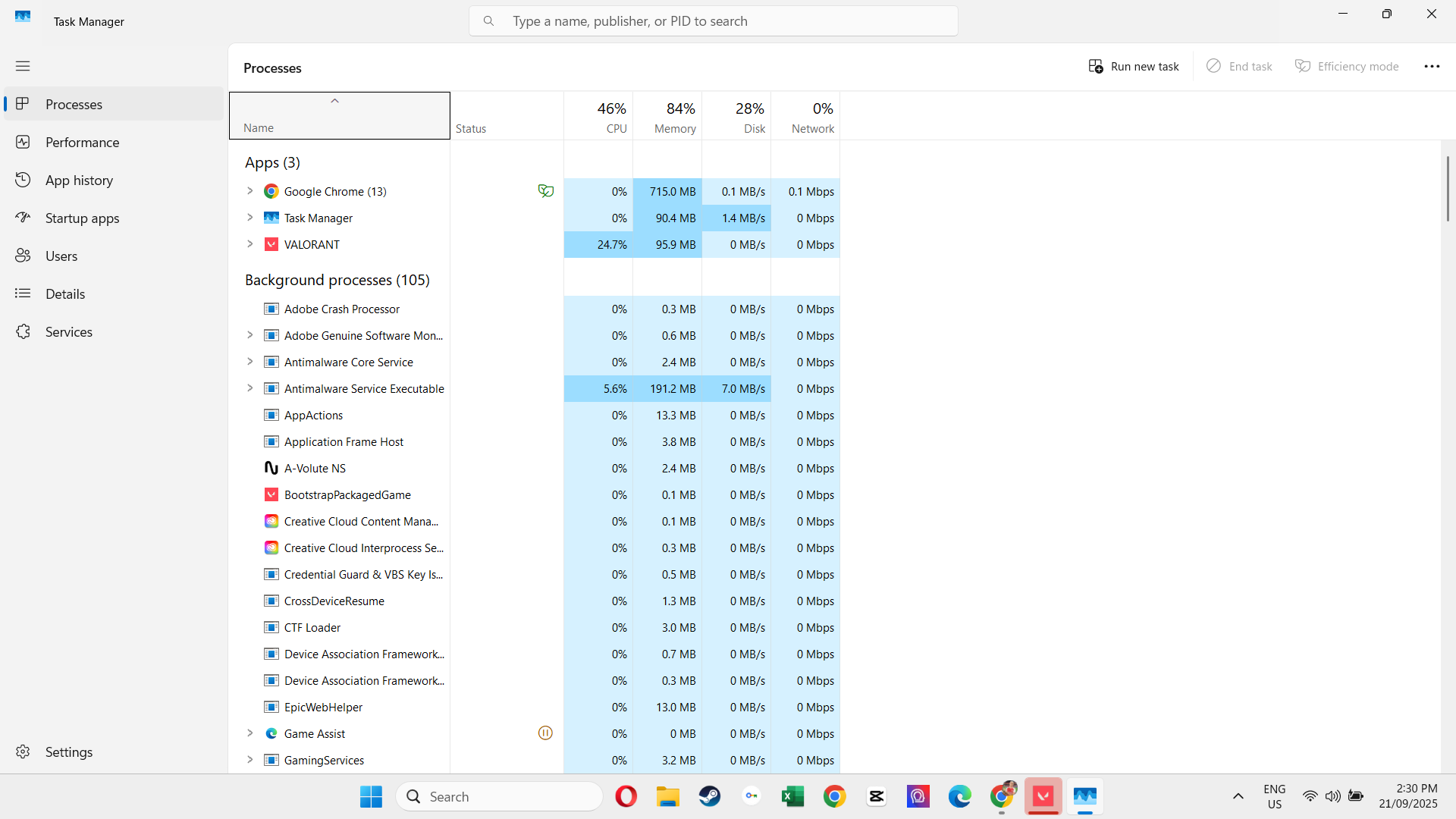
Task: Open the Users page icon
Action: click(x=23, y=256)
